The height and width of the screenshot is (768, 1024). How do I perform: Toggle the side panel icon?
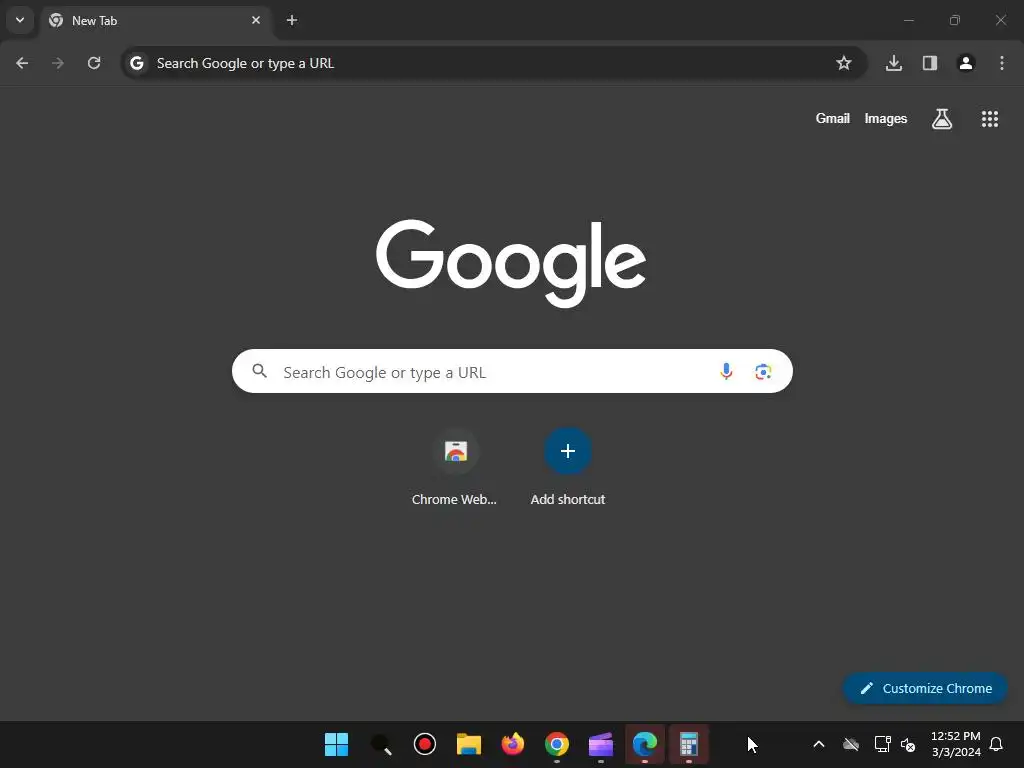coord(930,63)
